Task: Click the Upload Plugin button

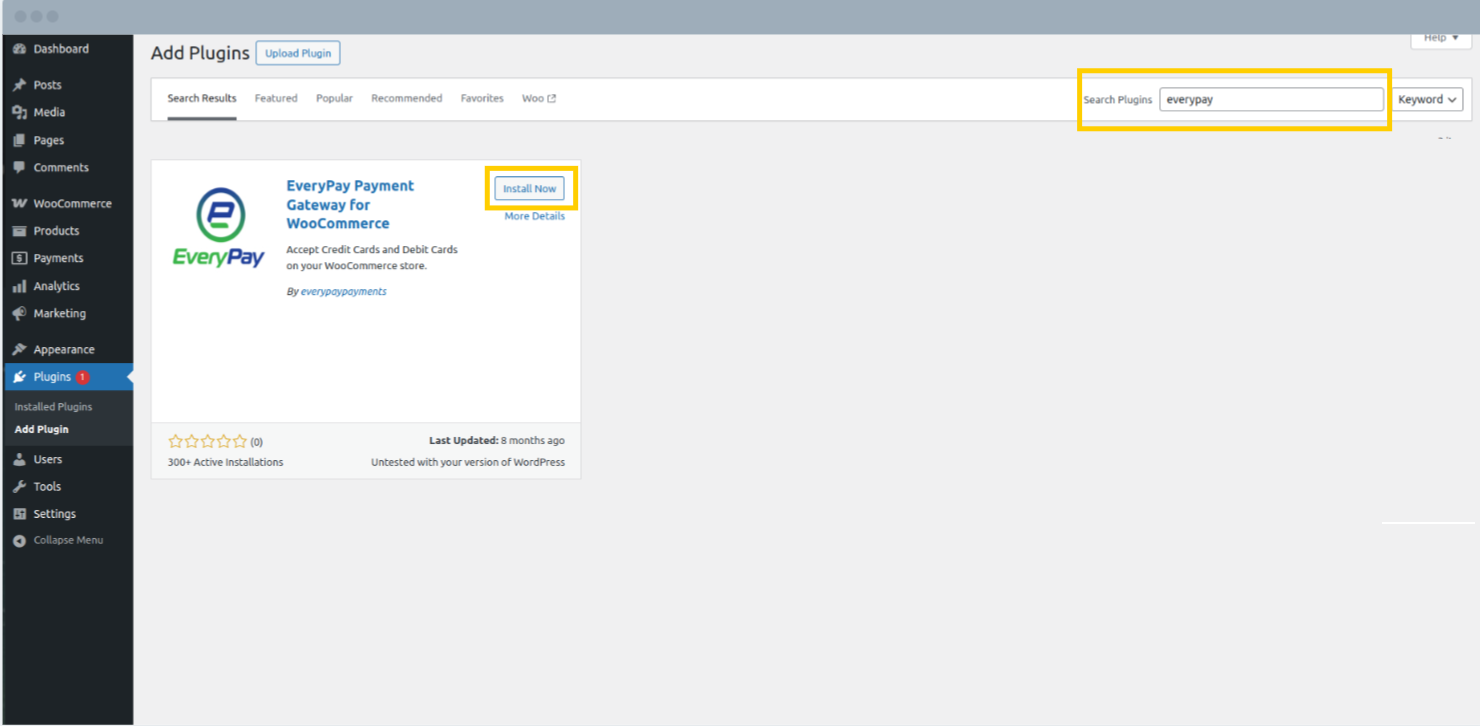Action: pyautogui.click(x=298, y=53)
